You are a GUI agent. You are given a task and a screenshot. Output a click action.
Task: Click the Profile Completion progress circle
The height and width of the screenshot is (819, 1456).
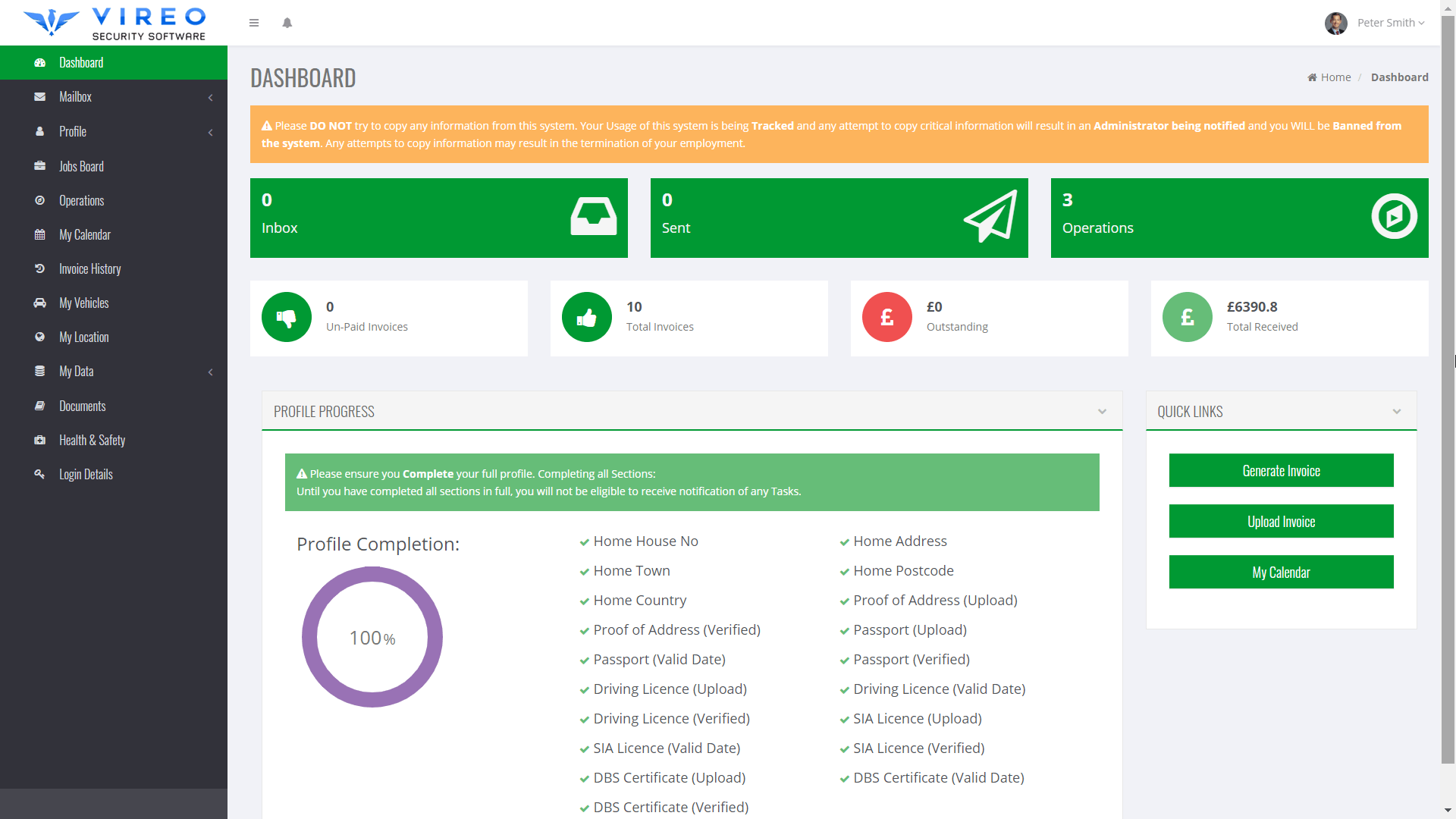coord(372,638)
